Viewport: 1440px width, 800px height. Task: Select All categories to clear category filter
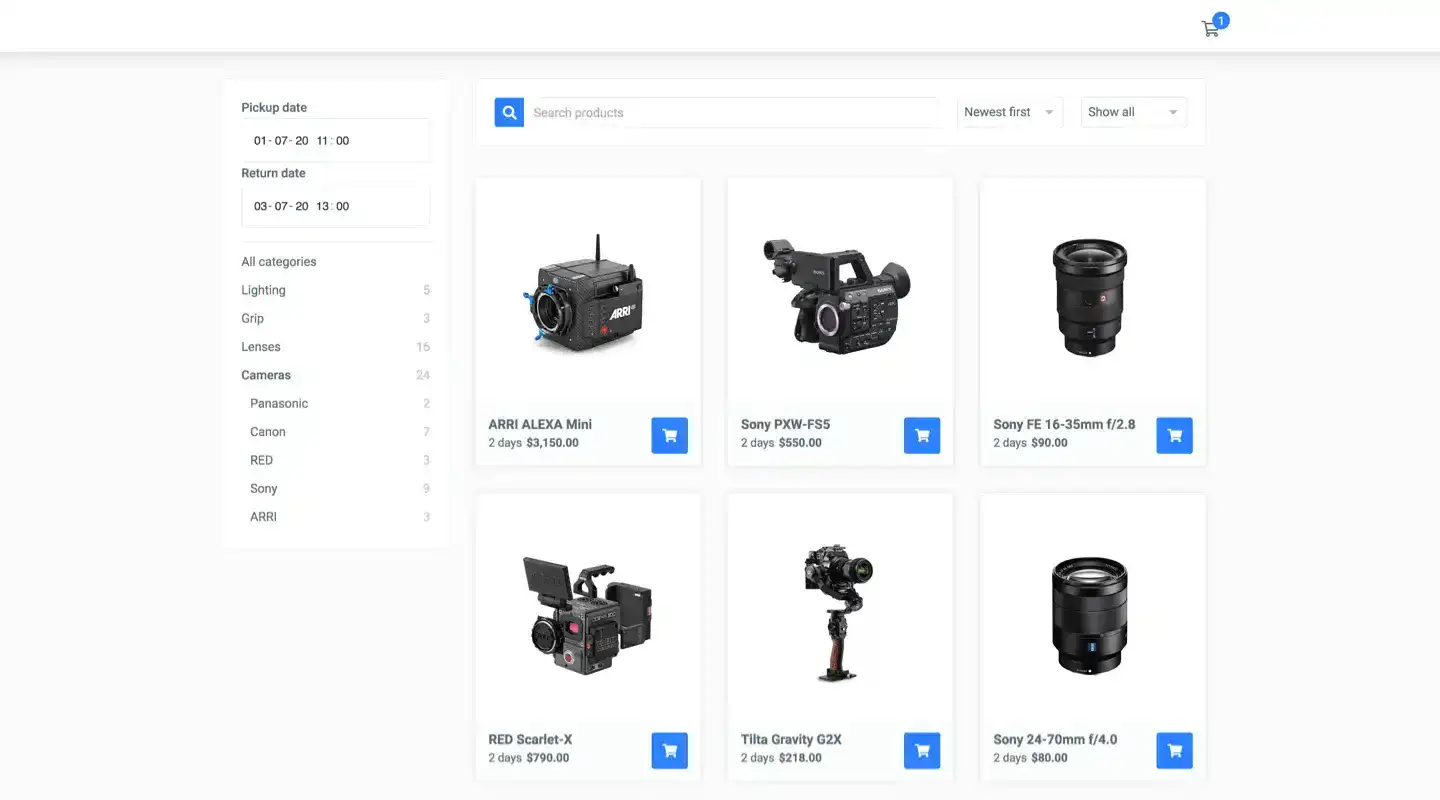pos(278,261)
